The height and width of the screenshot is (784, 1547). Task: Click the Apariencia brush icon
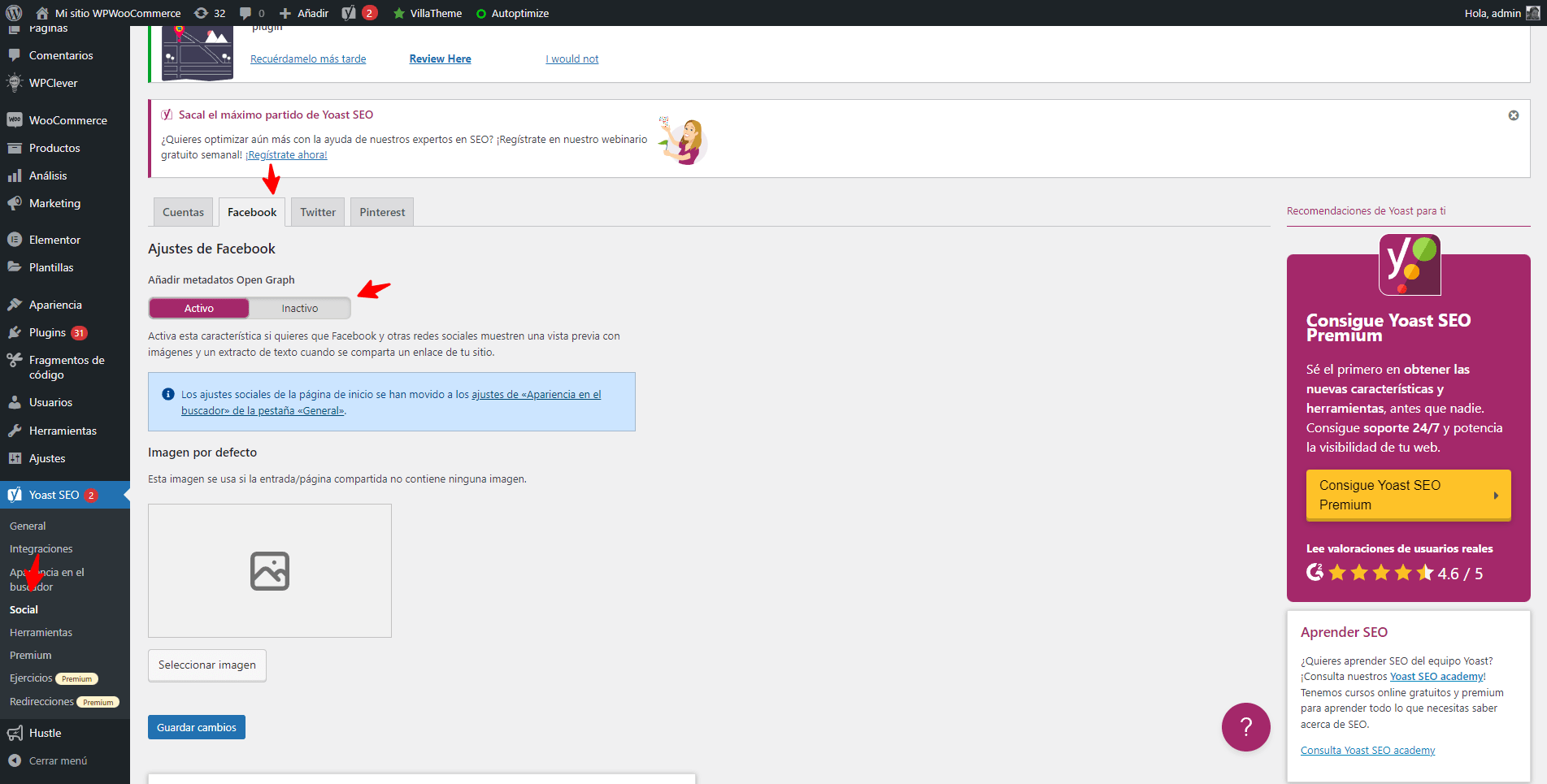[15, 305]
